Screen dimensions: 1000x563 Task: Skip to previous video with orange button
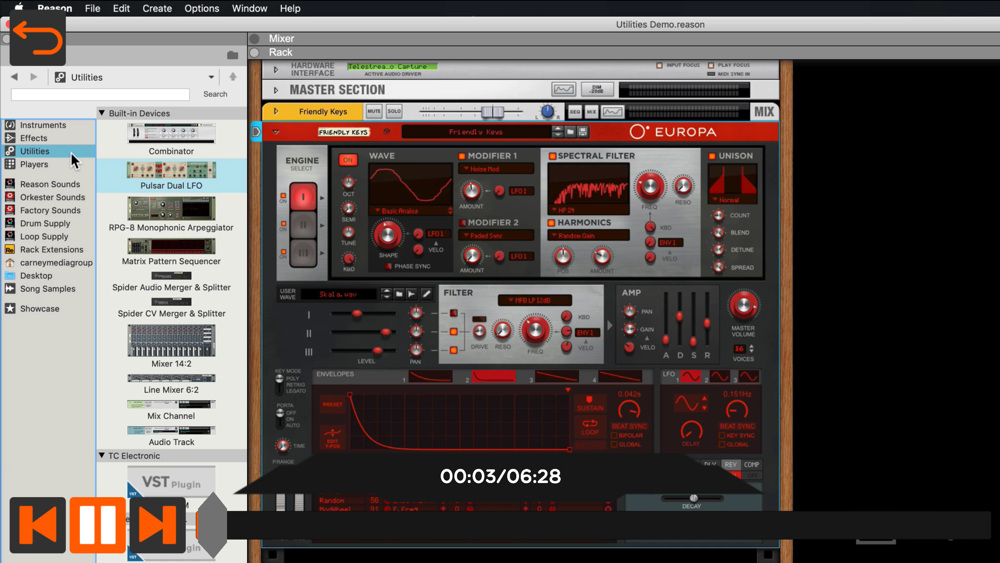tap(38, 525)
